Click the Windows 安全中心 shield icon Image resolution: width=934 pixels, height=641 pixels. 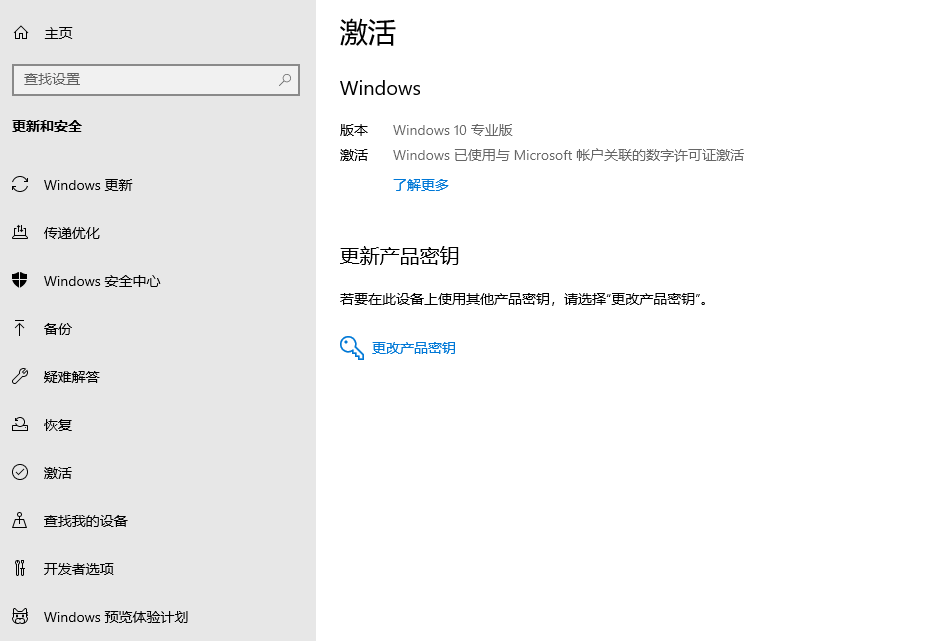pyautogui.click(x=20, y=280)
